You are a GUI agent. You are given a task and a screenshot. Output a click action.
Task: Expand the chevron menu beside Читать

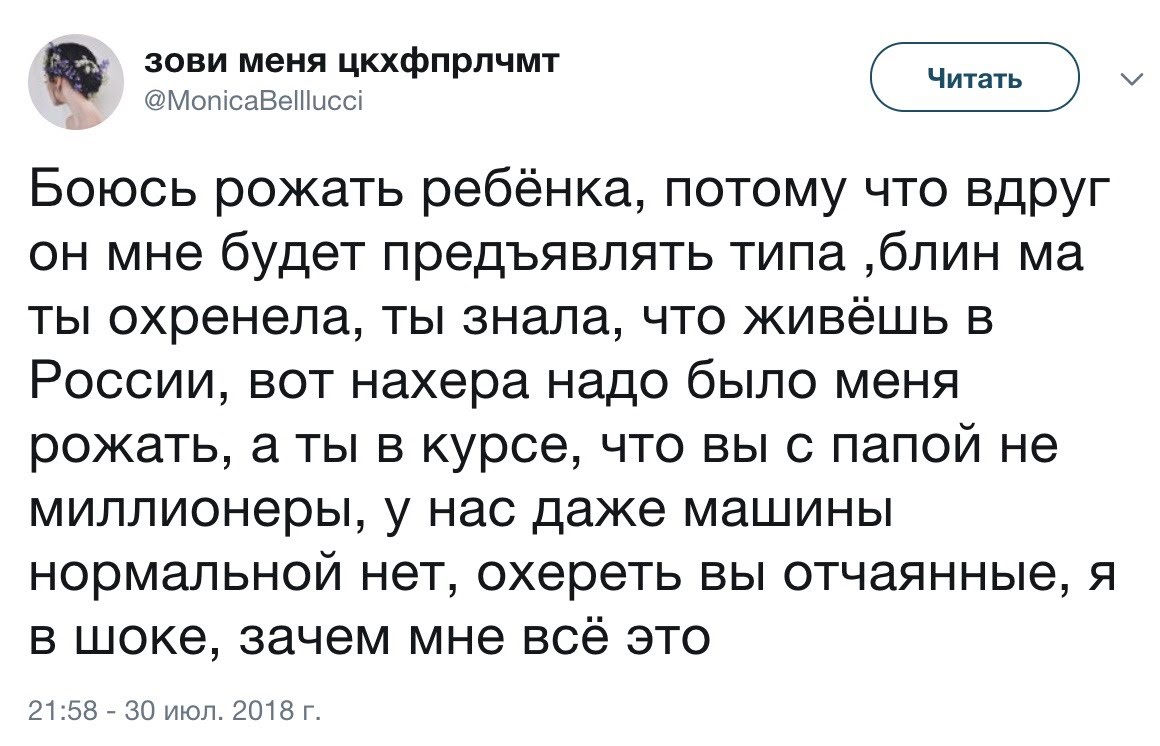point(1130,81)
